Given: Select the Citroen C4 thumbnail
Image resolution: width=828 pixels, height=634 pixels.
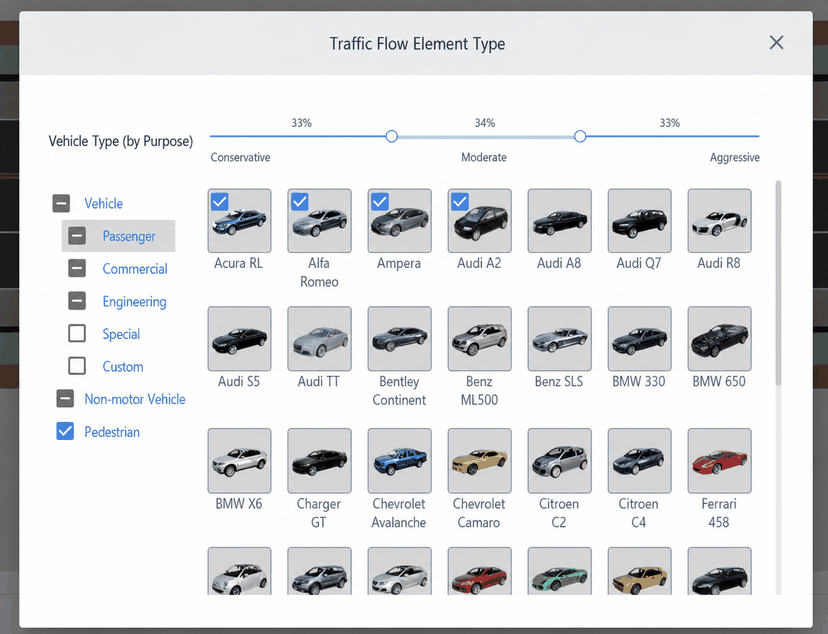Looking at the screenshot, I should (x=639, y=460).
